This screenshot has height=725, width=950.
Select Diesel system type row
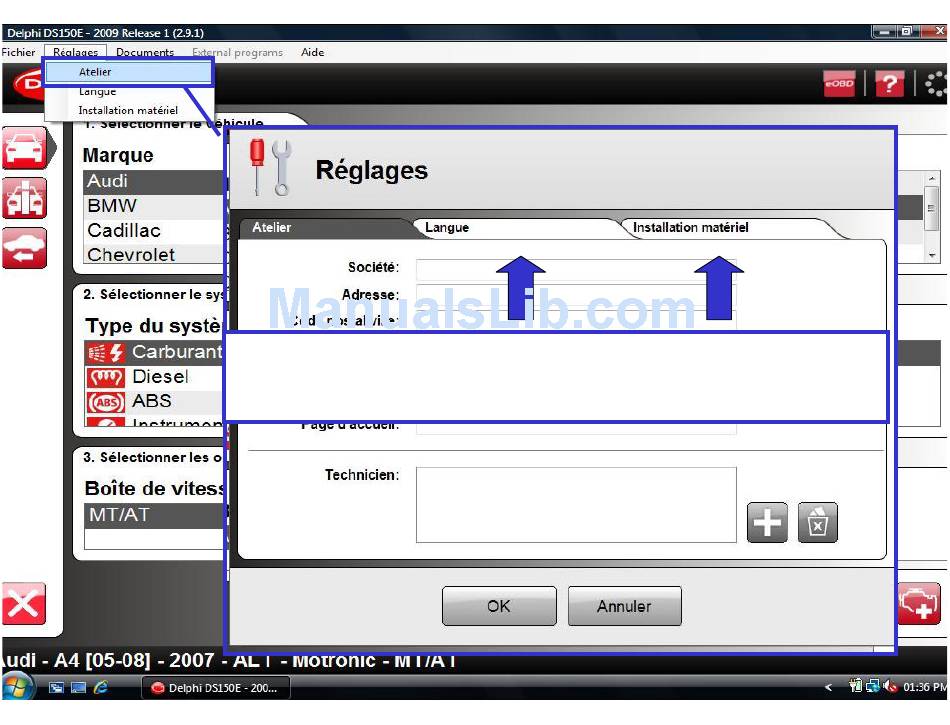point(155,377)
